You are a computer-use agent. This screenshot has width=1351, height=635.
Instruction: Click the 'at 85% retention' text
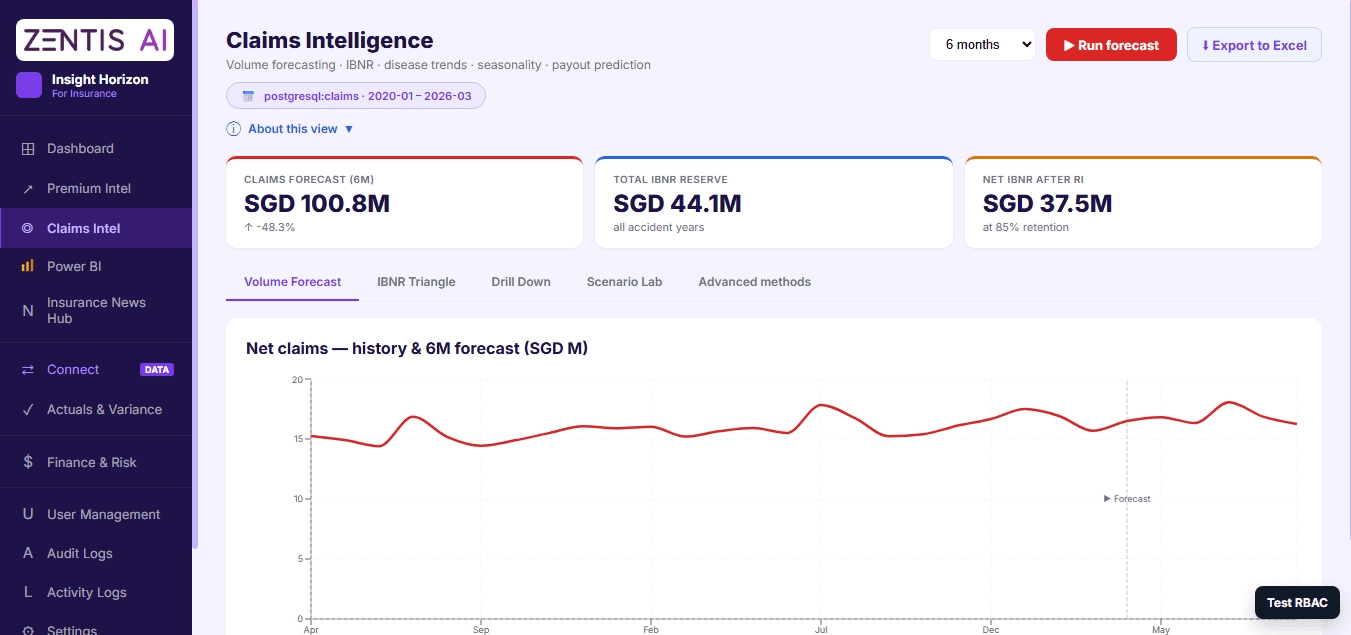coord(1026,228)
